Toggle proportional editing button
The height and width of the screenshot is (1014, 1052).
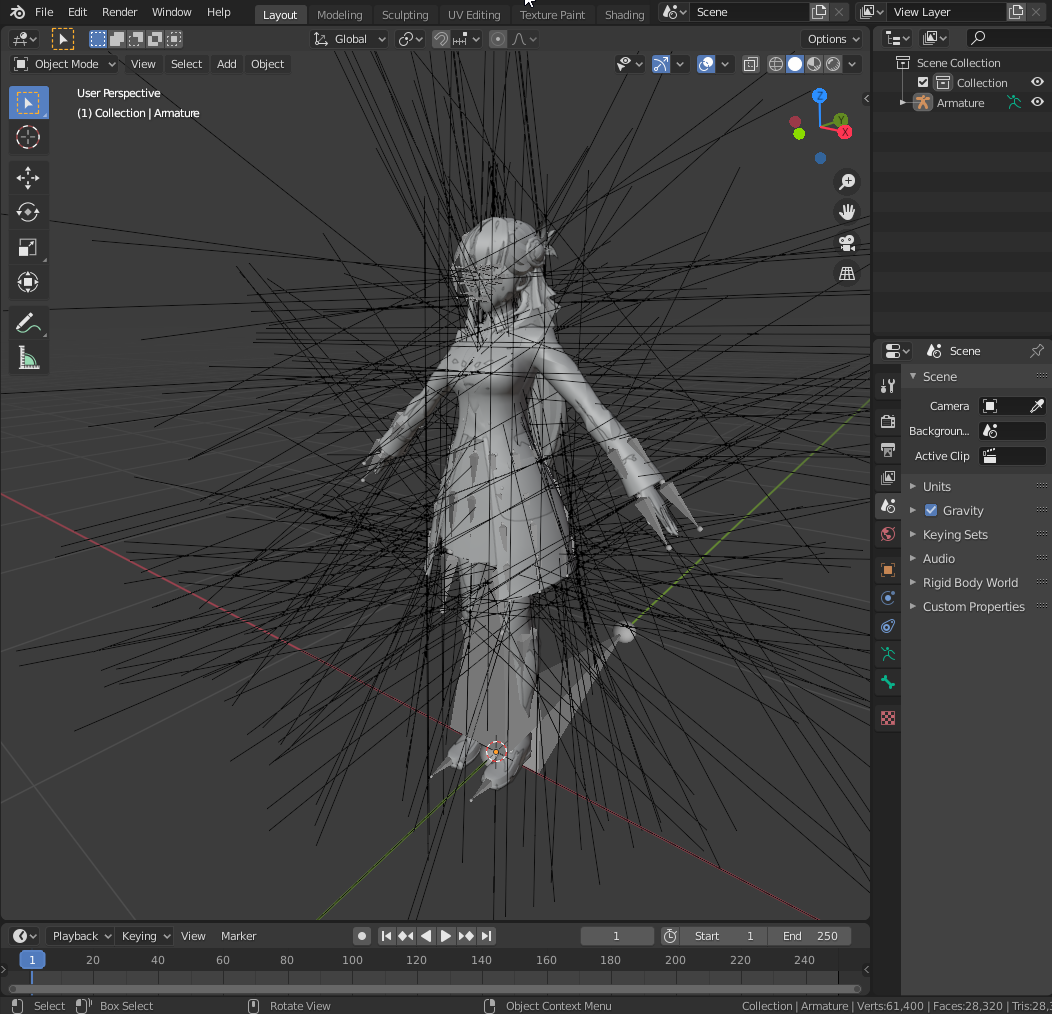click(498, 39)
